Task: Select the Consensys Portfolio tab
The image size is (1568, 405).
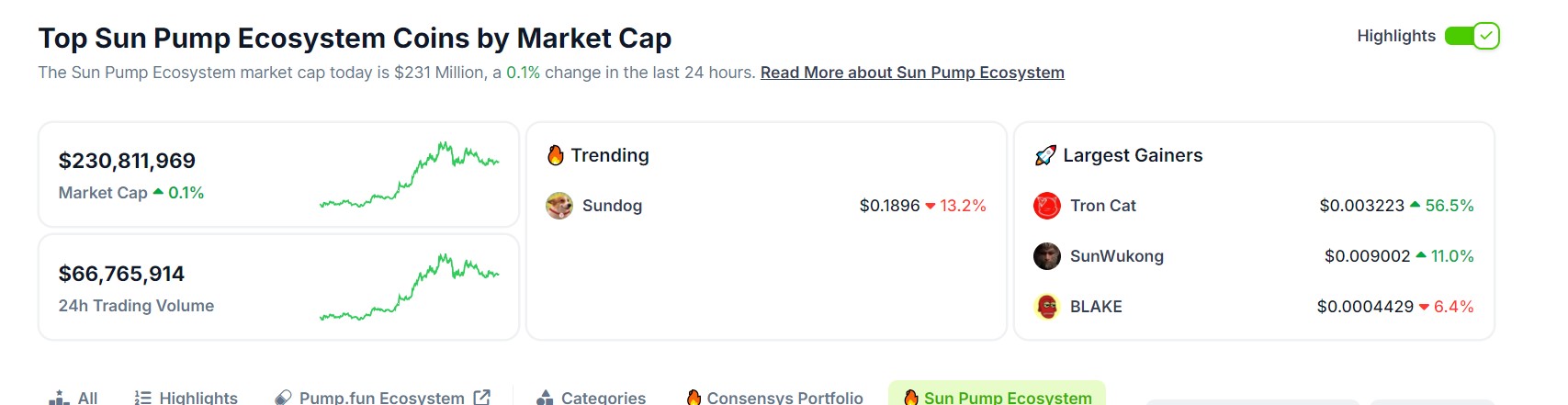Action: tap(775, 398)
